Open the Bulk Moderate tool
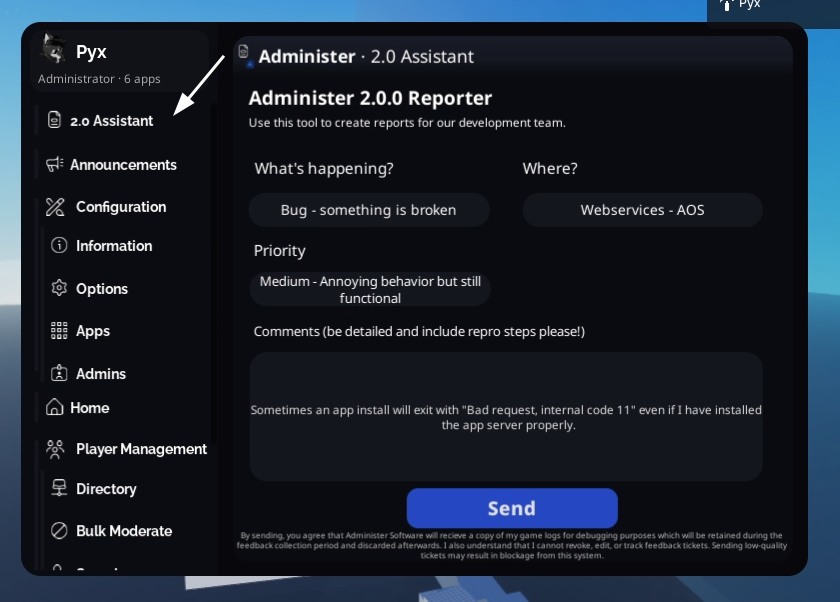Image resolution: width=840 pixels, height=602 pixels. (x=126, y=531)
